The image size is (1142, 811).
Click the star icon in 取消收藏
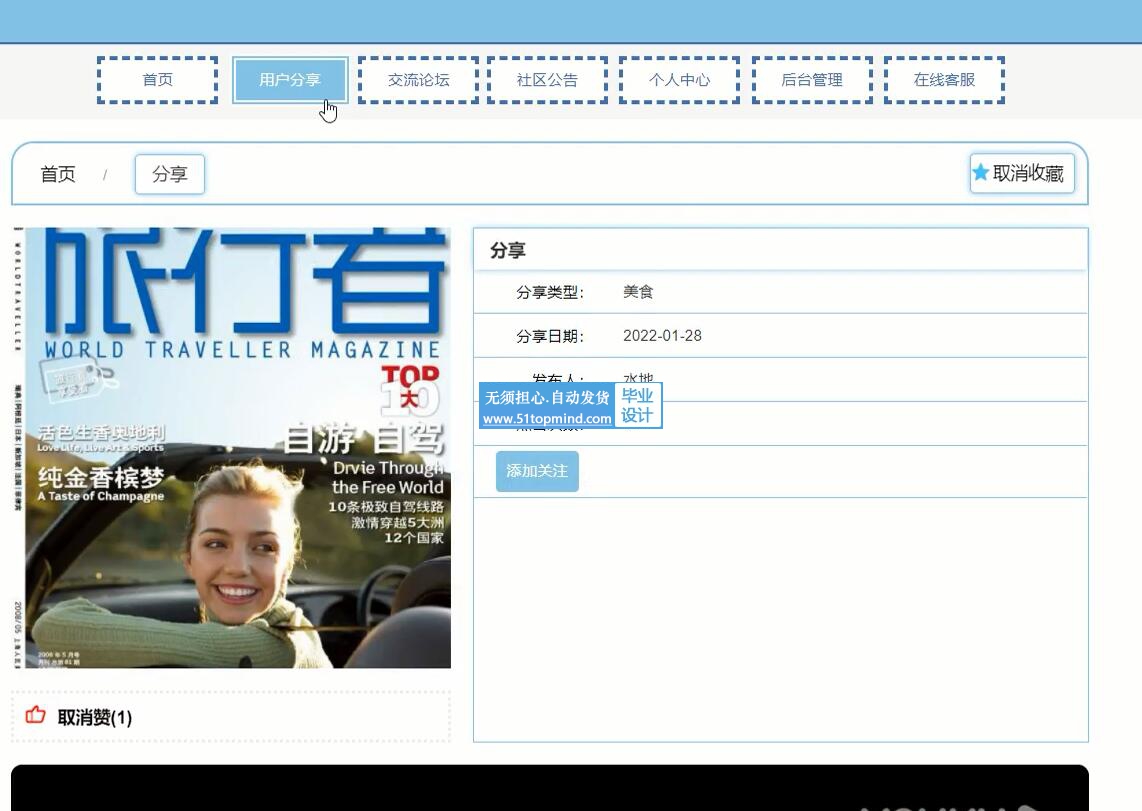coord(980,173)
